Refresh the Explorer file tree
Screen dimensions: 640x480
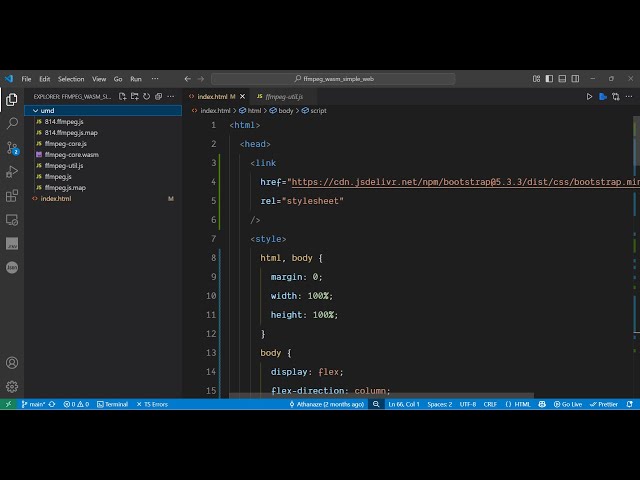147,96
